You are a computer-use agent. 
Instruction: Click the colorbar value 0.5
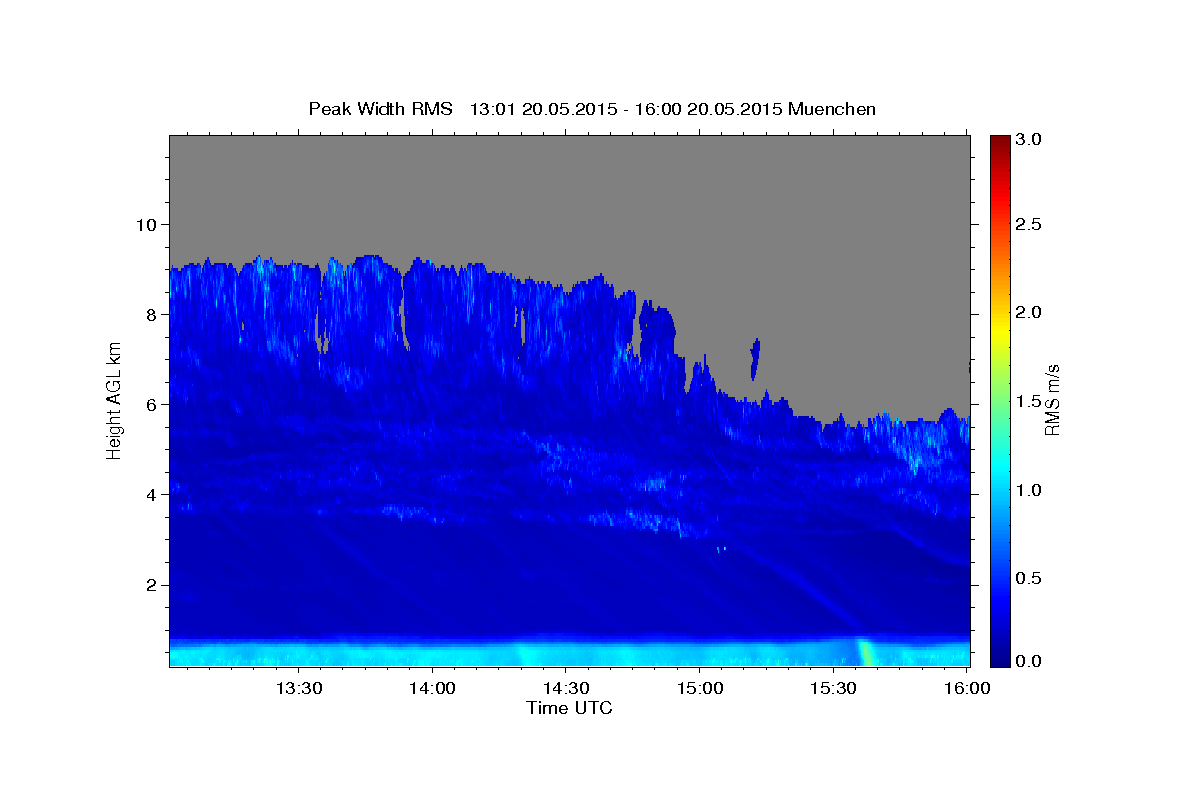[1029, 578]
